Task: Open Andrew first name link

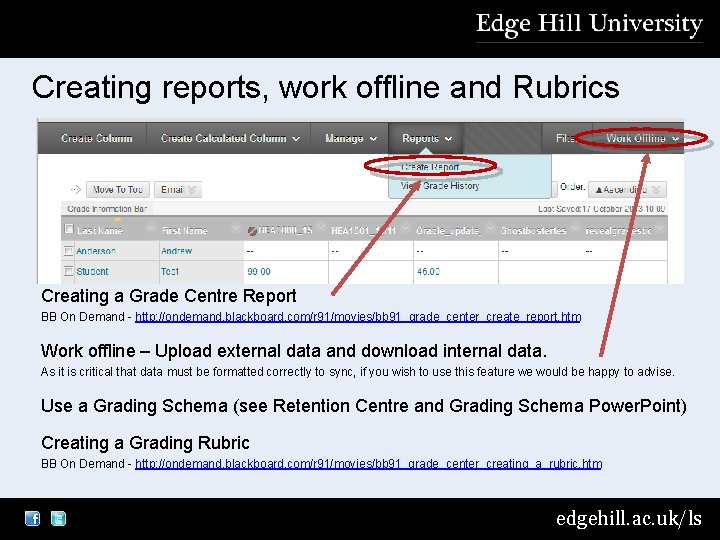Action: coord(176,251)
